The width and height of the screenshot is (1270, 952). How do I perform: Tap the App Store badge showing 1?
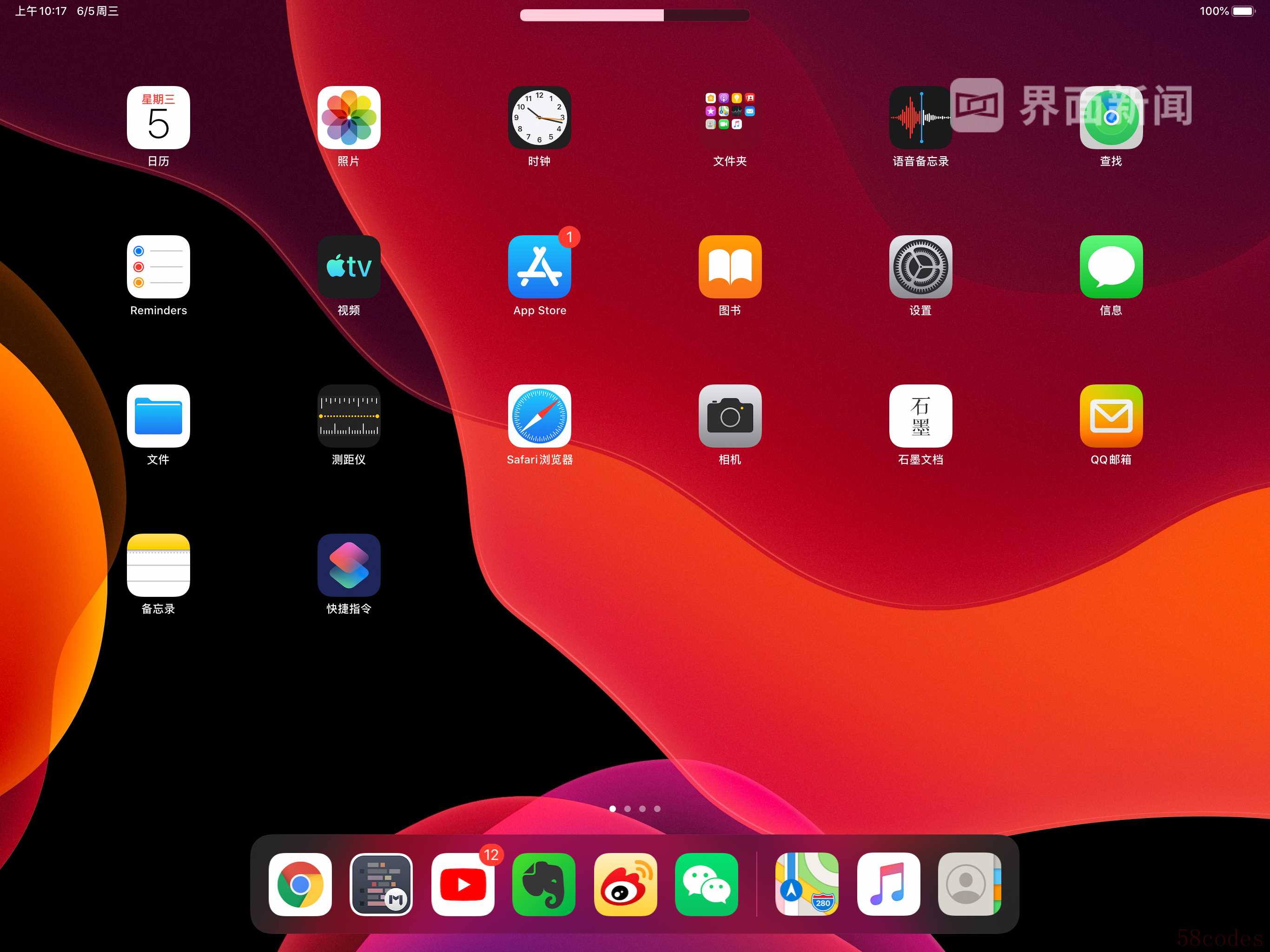[569, 237]
